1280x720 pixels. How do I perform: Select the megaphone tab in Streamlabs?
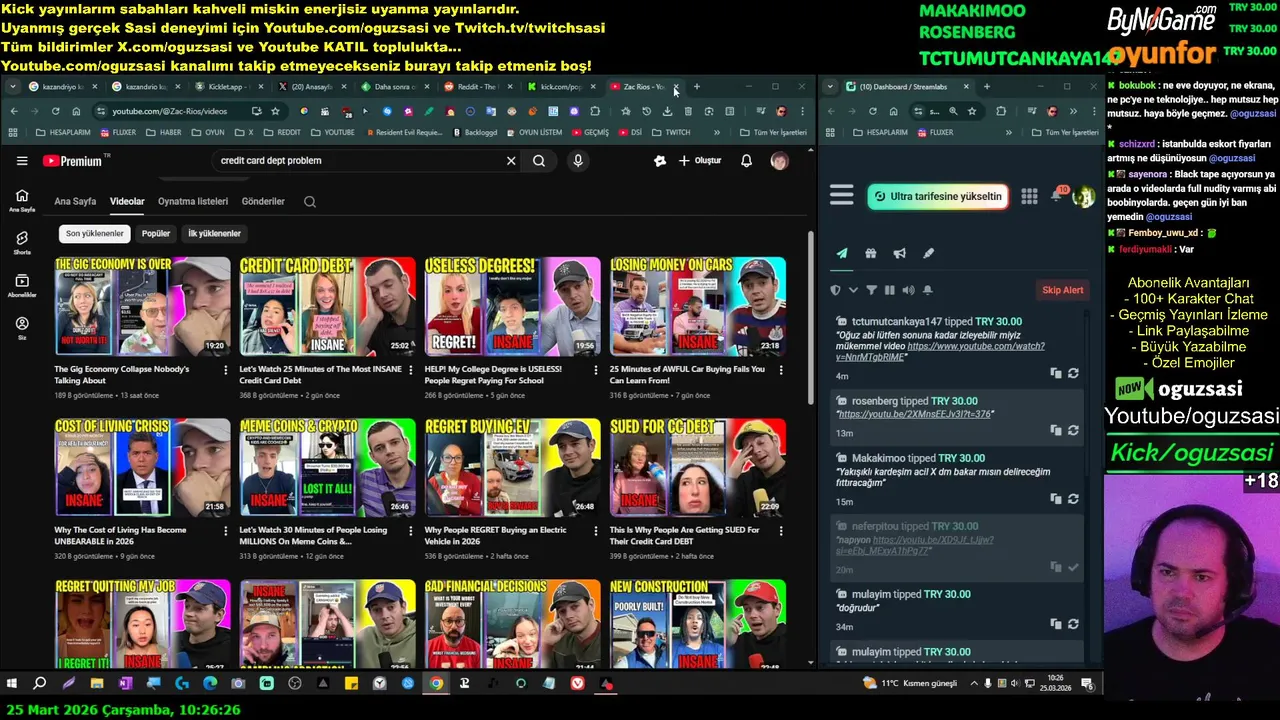pos(900,254)
